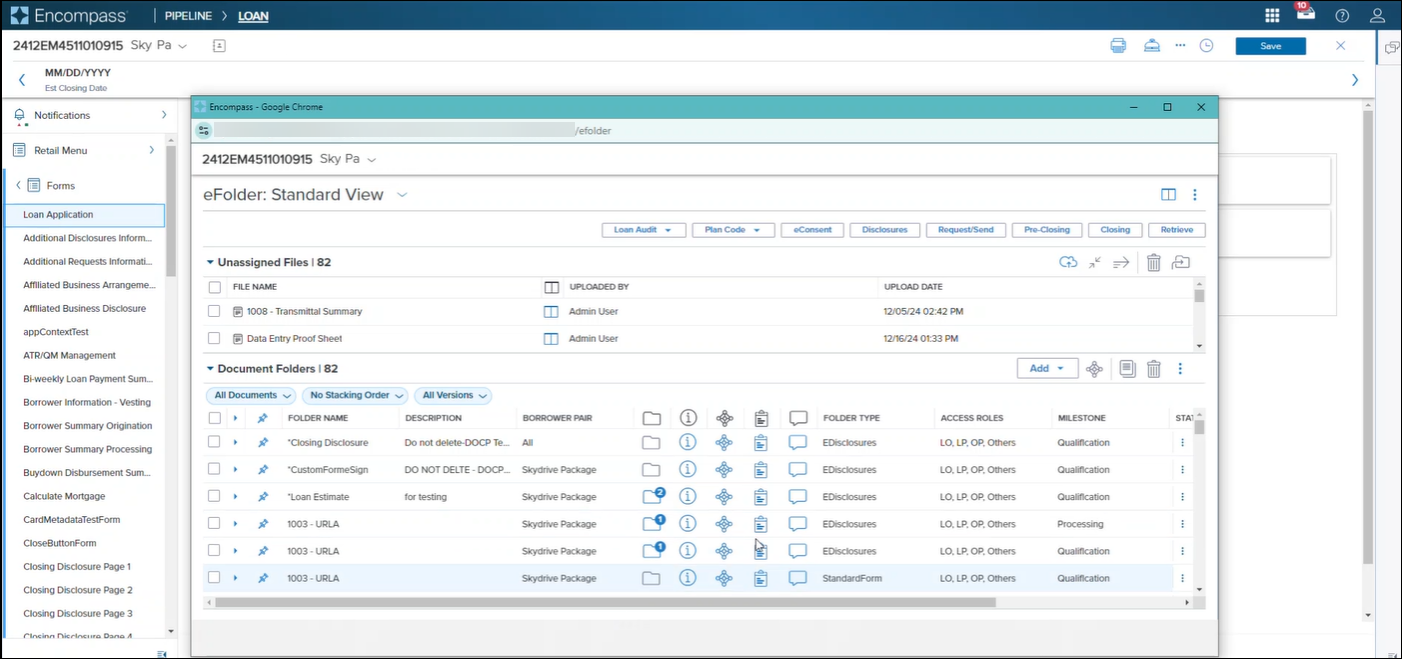Viewport: 1402px width, 659px height.
Task: Open the preview icon for 1008 - Transmittal Summary
Action: 550,312
